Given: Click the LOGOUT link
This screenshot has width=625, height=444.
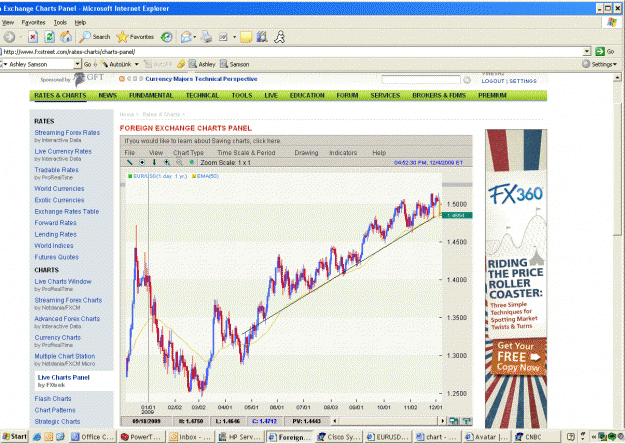Looking at the screenshot, I should point(493,81).
